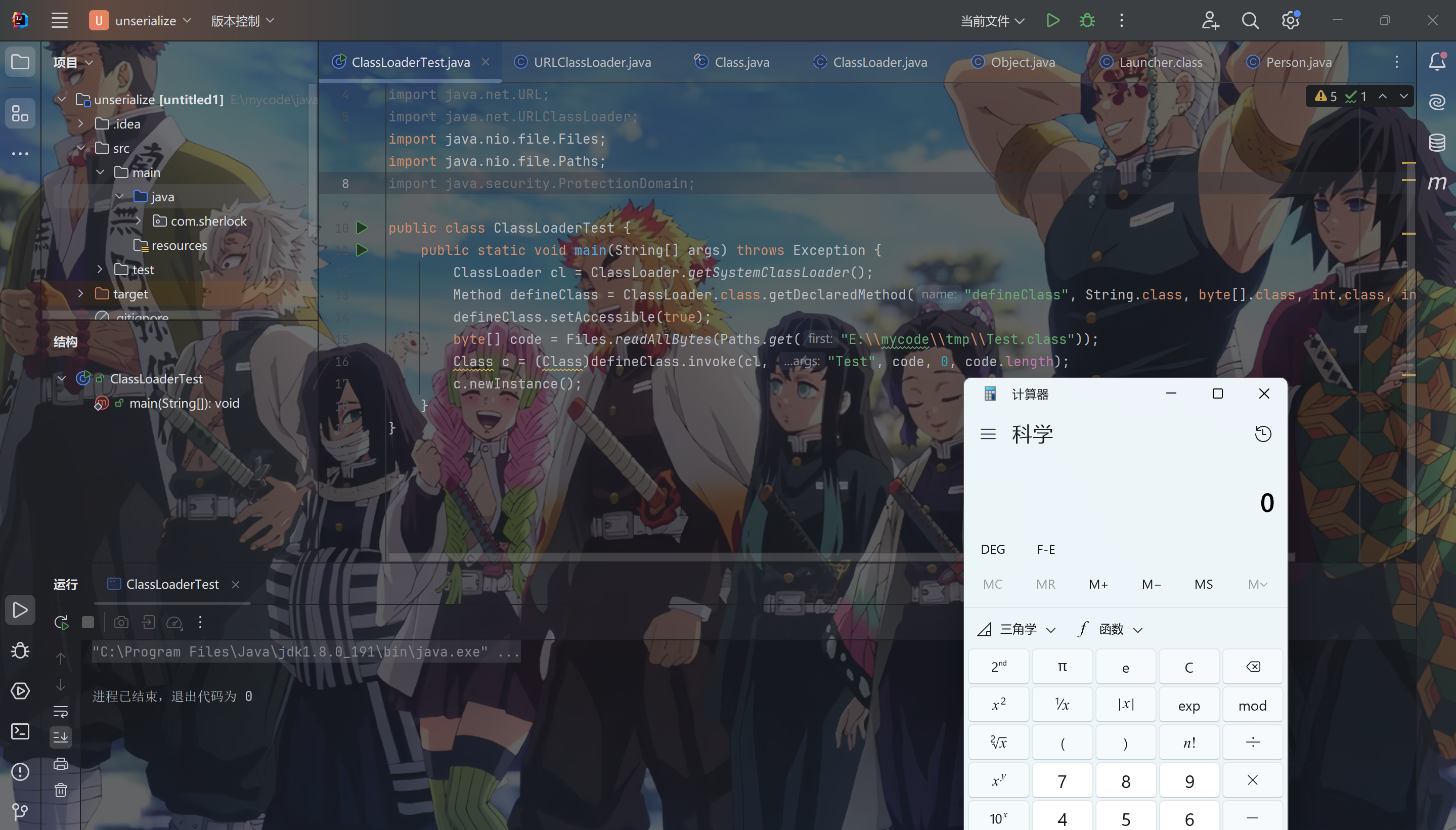Toggle F-E scientific notation in the calculator
1456x830 pixels.
1046,549
